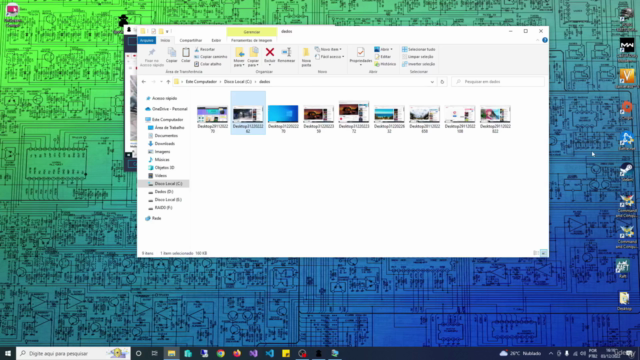Delete with the red Excluir X
Screen dimensions: 640x360
pyautogui.click(x=270, y=55)
